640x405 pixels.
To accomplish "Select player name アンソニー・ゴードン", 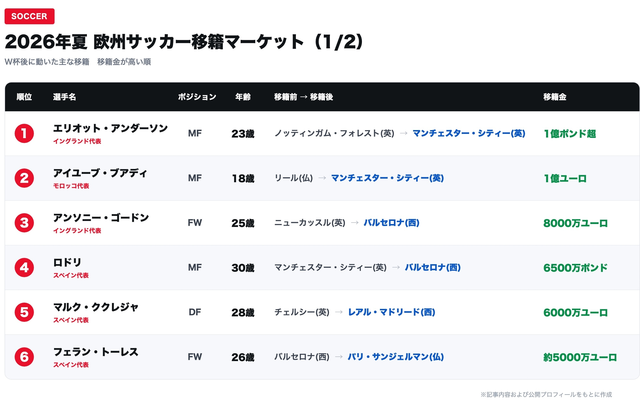I will tap(101, 218).
